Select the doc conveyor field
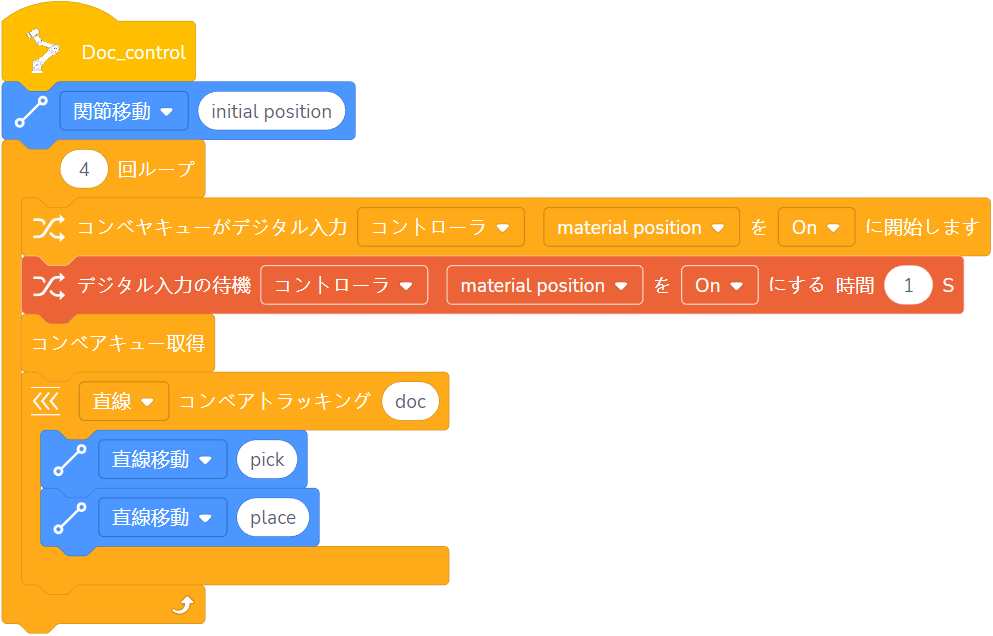 [410, 401]
